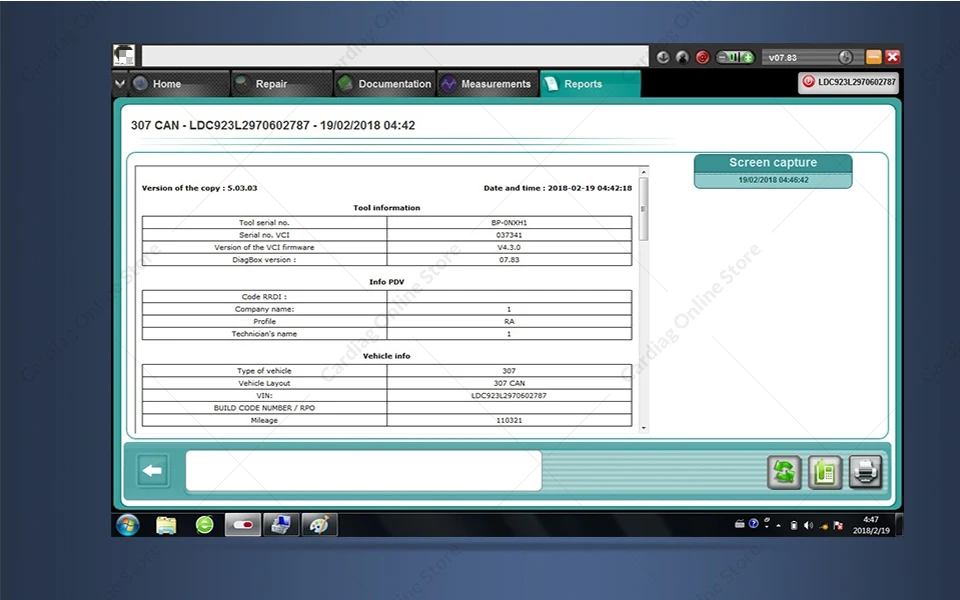The width and height of the screenshot is (960, 600).
Task: Click the wrench icon beside v07.83
Action: click(x=846, y=57)
